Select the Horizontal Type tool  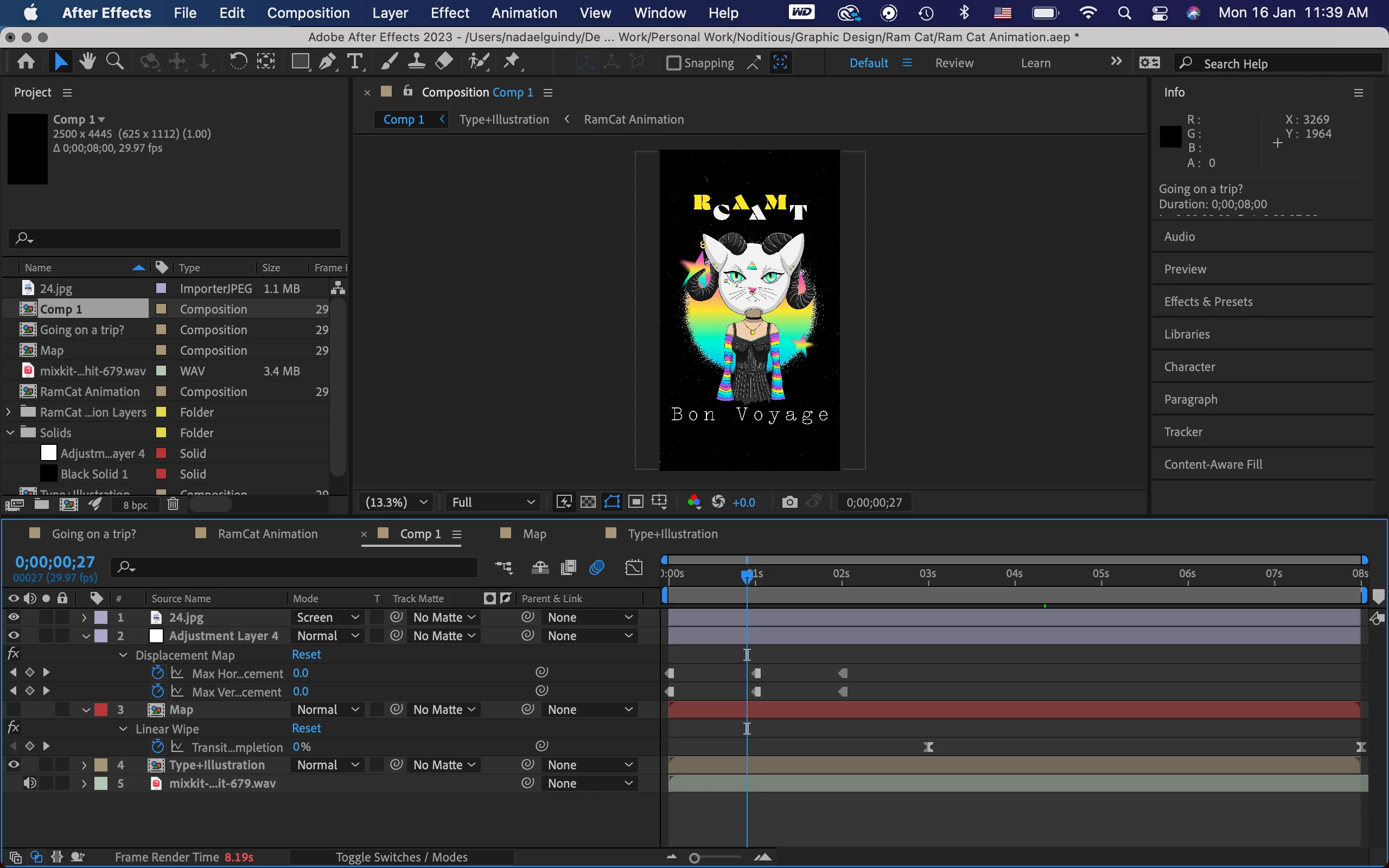[x=355, y=61]
